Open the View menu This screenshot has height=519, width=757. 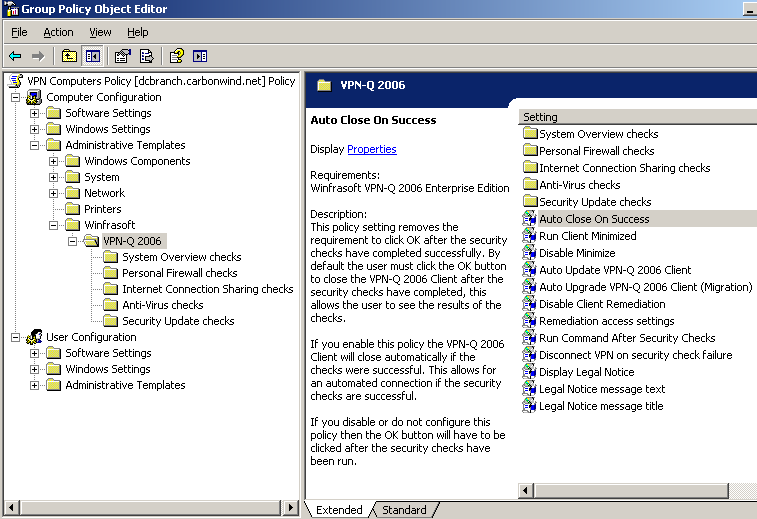click(100, 32)
